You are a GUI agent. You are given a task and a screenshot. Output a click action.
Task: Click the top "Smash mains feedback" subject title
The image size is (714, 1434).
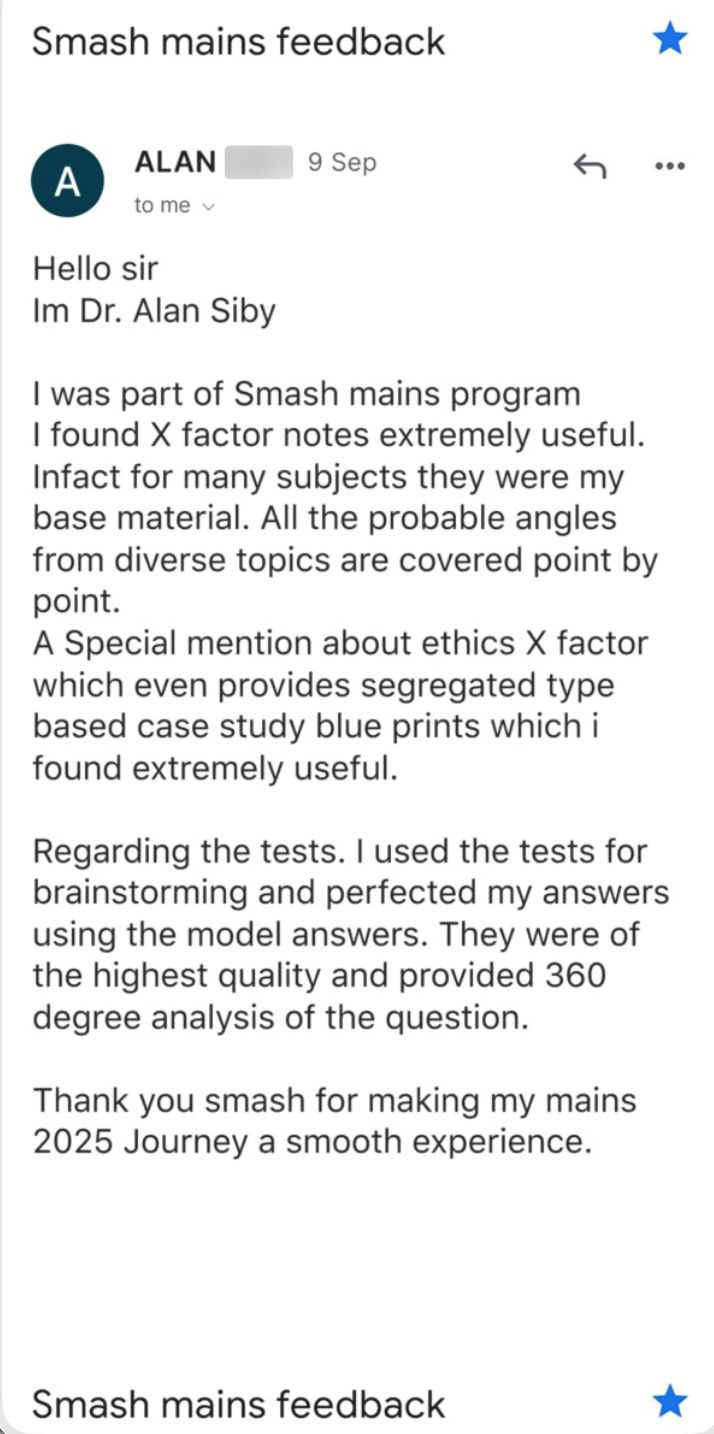(x=238, y=42)
